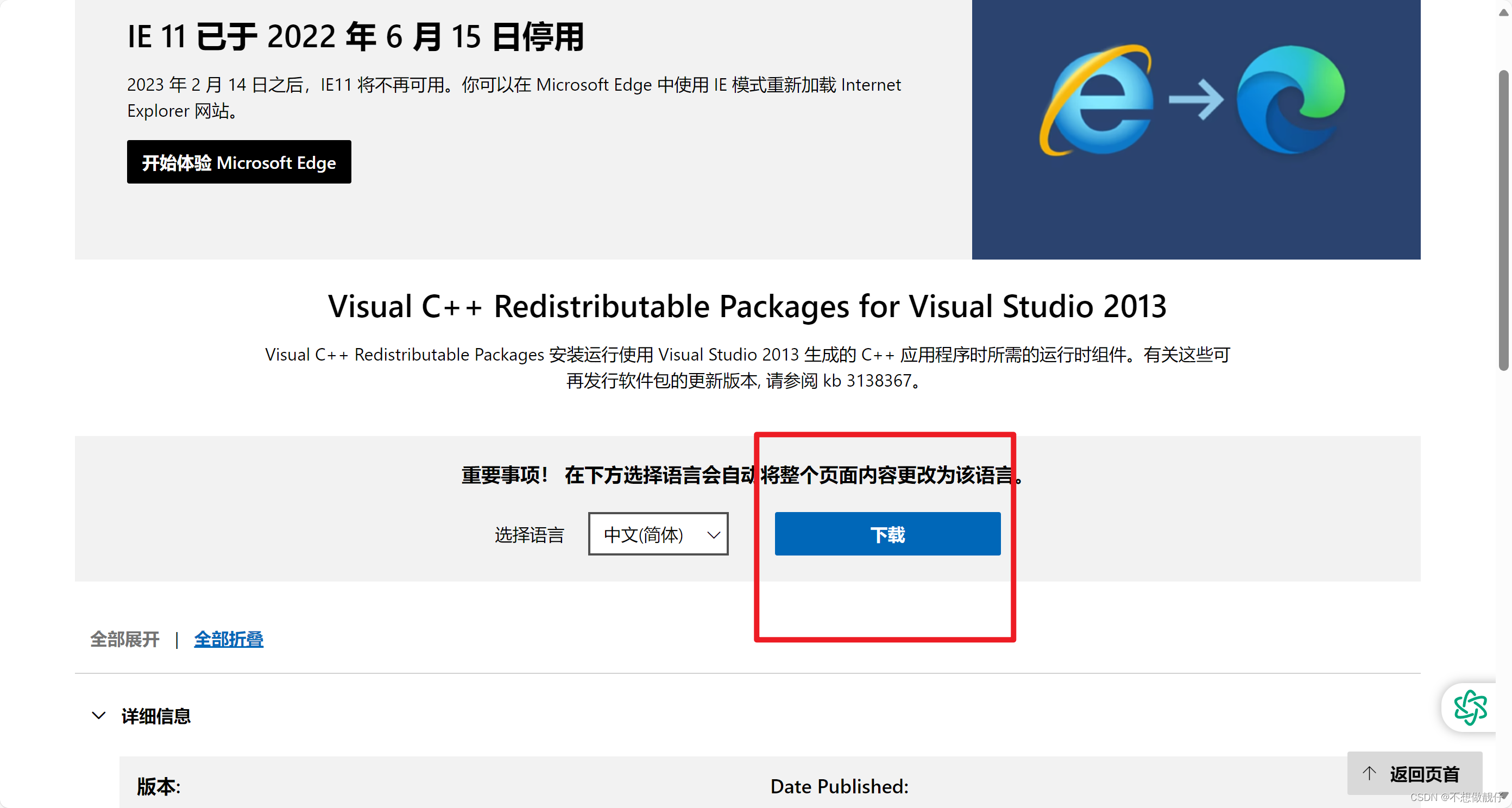Collapse the 详细信息 section chevron
The width and height of the screenshot is (1512, 808).
point(99,716)
